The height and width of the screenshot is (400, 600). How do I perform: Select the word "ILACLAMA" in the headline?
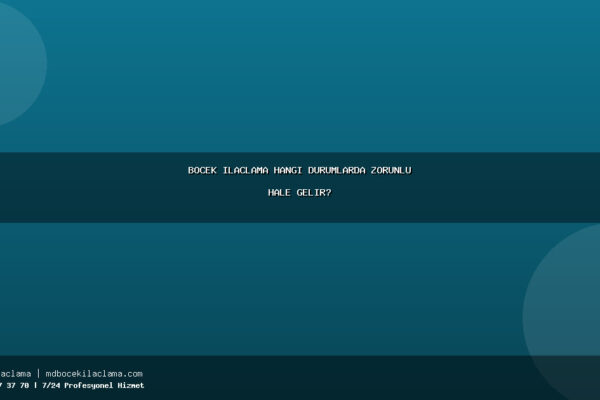pos(245,170)
